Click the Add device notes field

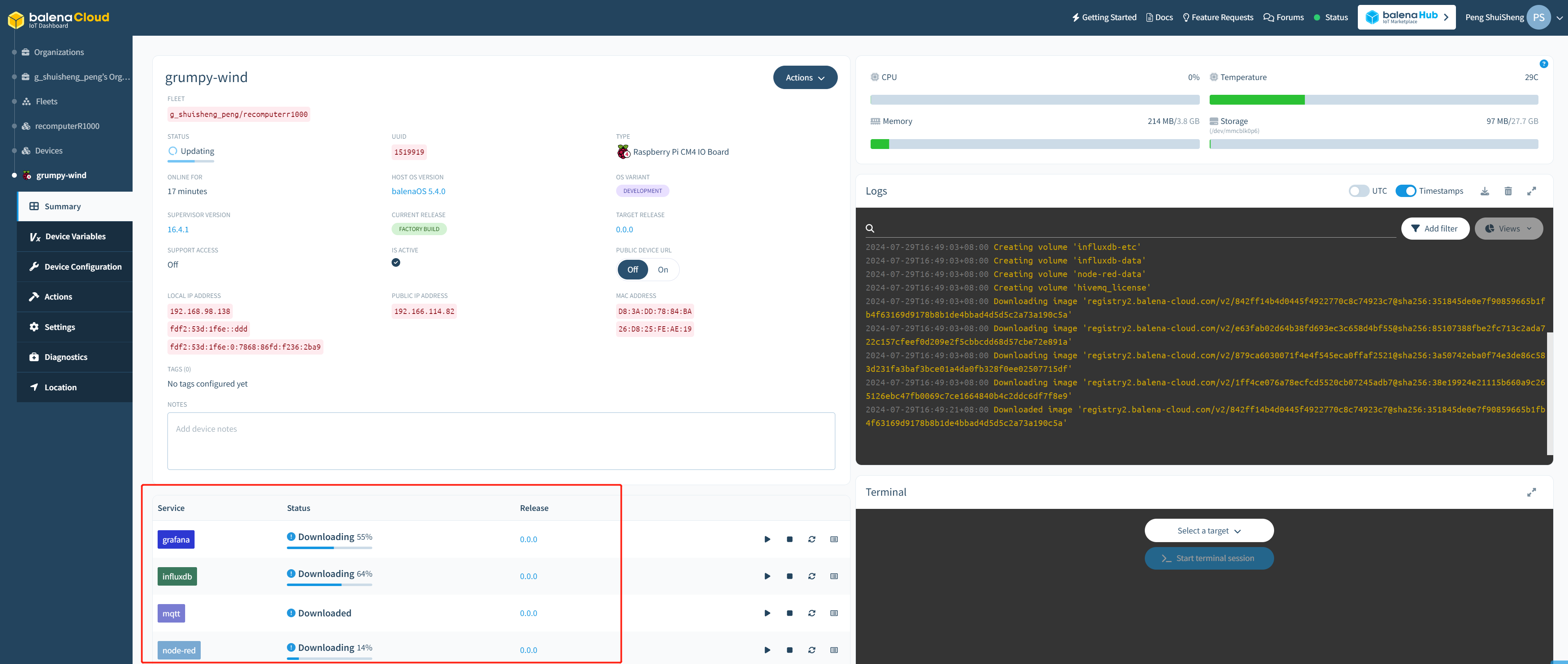coord(501,441)
